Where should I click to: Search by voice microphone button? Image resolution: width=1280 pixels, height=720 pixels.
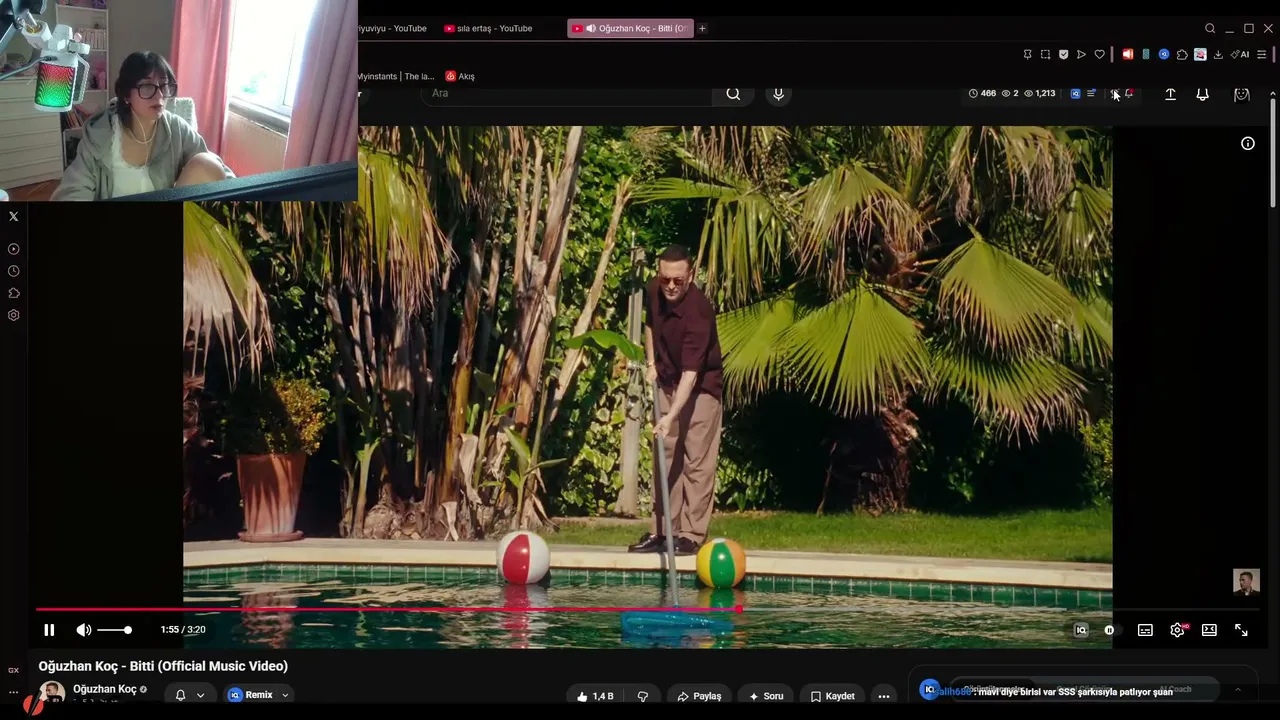pos(778,93)
